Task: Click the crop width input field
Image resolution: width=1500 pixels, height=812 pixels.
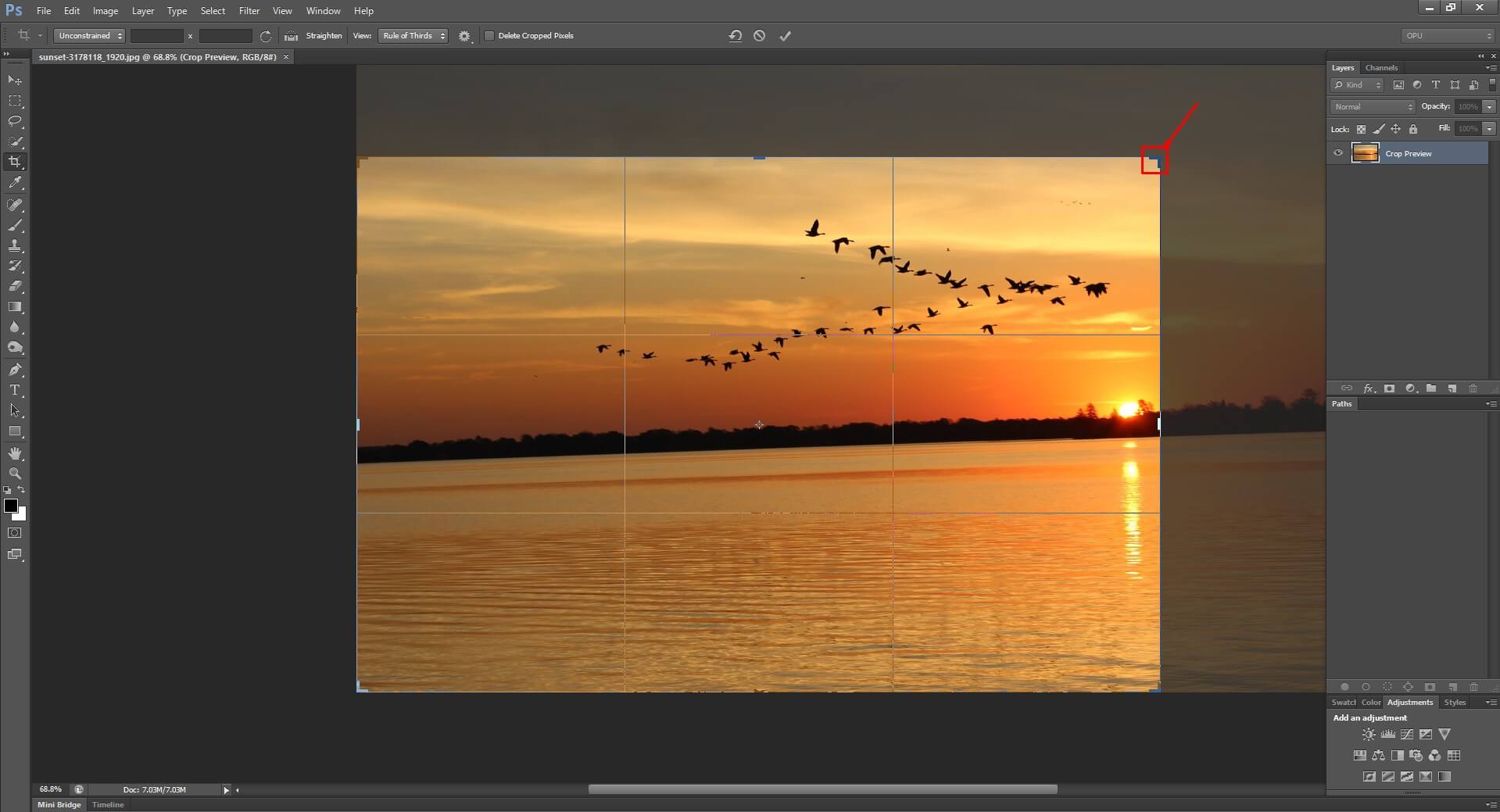Action: coord(156,36)
